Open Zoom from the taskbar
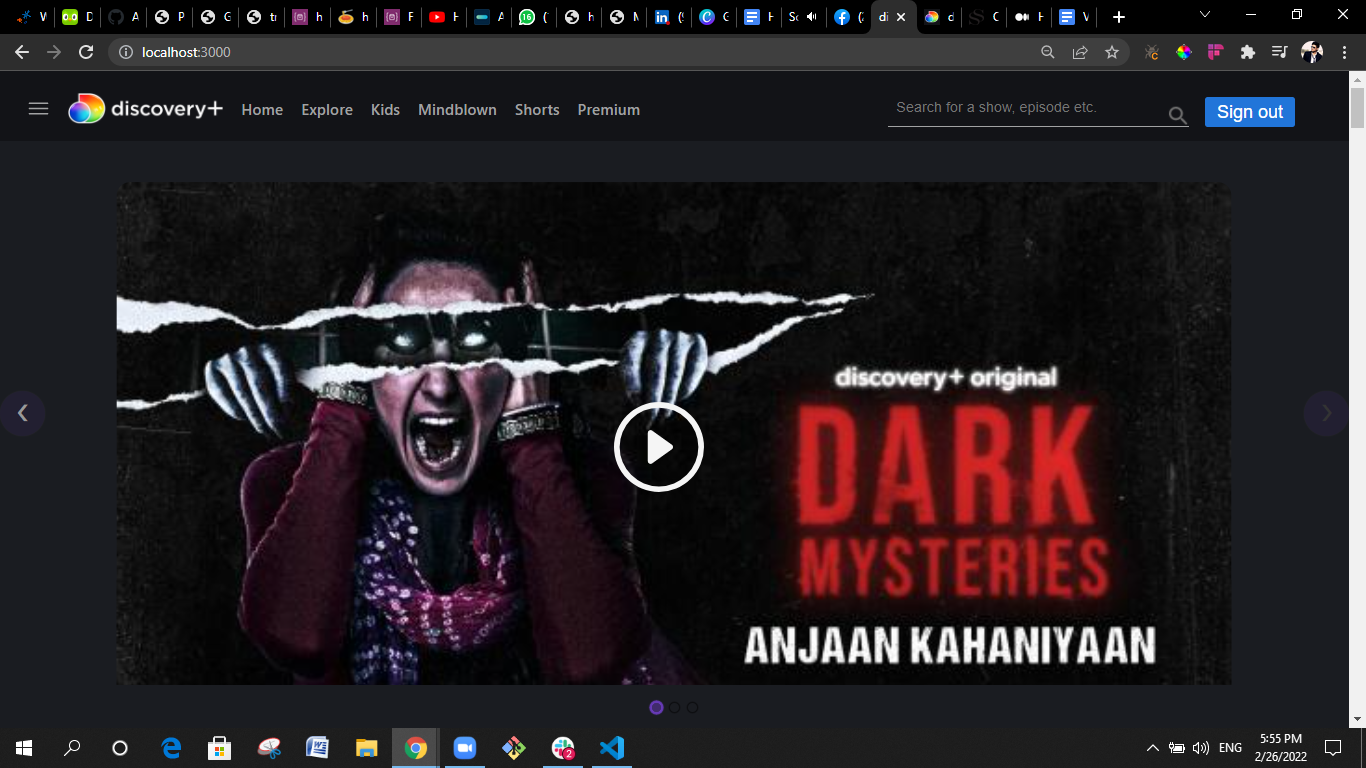The width and height of the screenshot is (1366, 768). click(464, 747)
